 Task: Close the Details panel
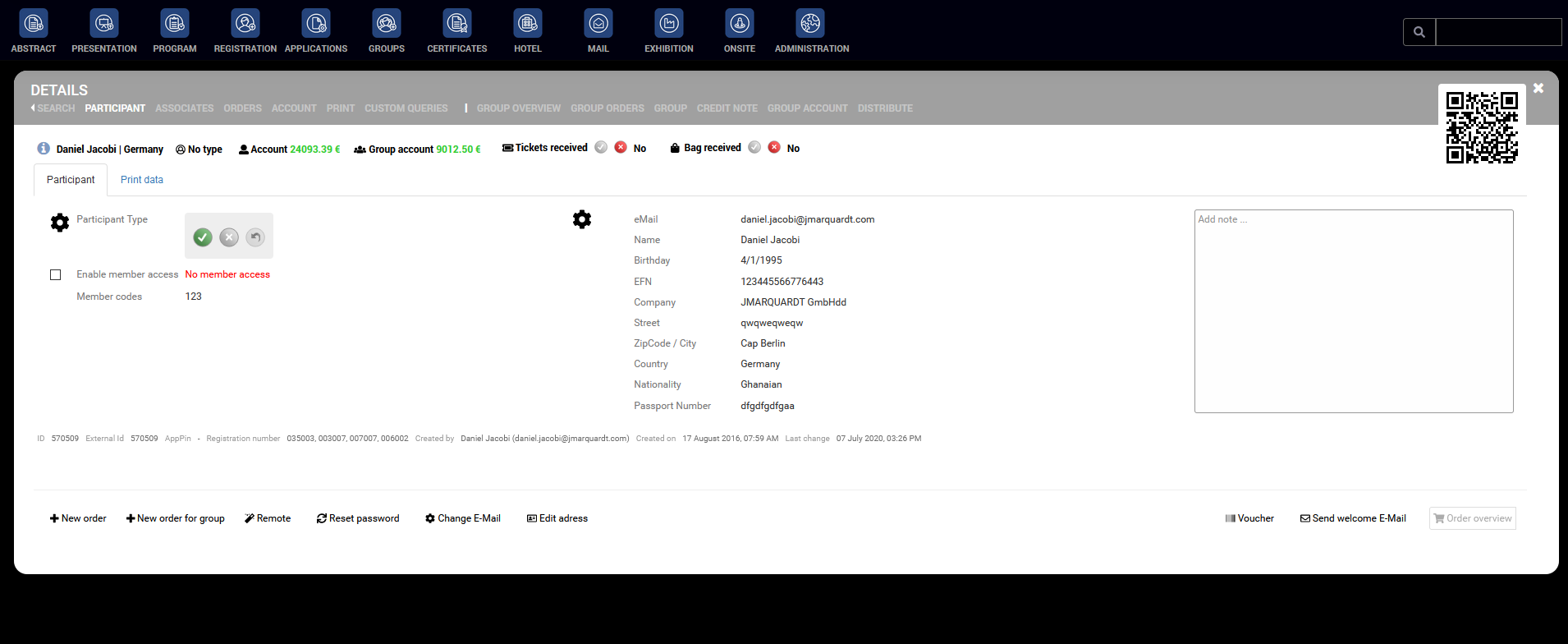pos(1538,88)
